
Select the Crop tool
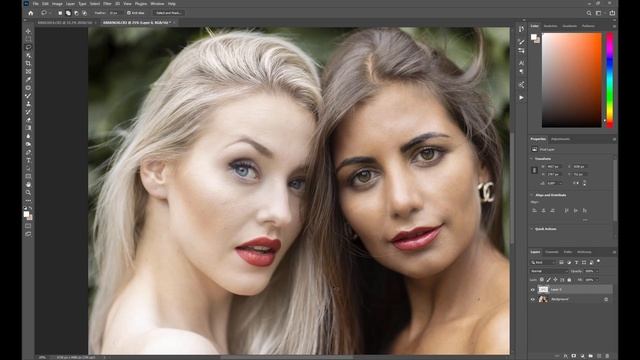pos(28,64)
